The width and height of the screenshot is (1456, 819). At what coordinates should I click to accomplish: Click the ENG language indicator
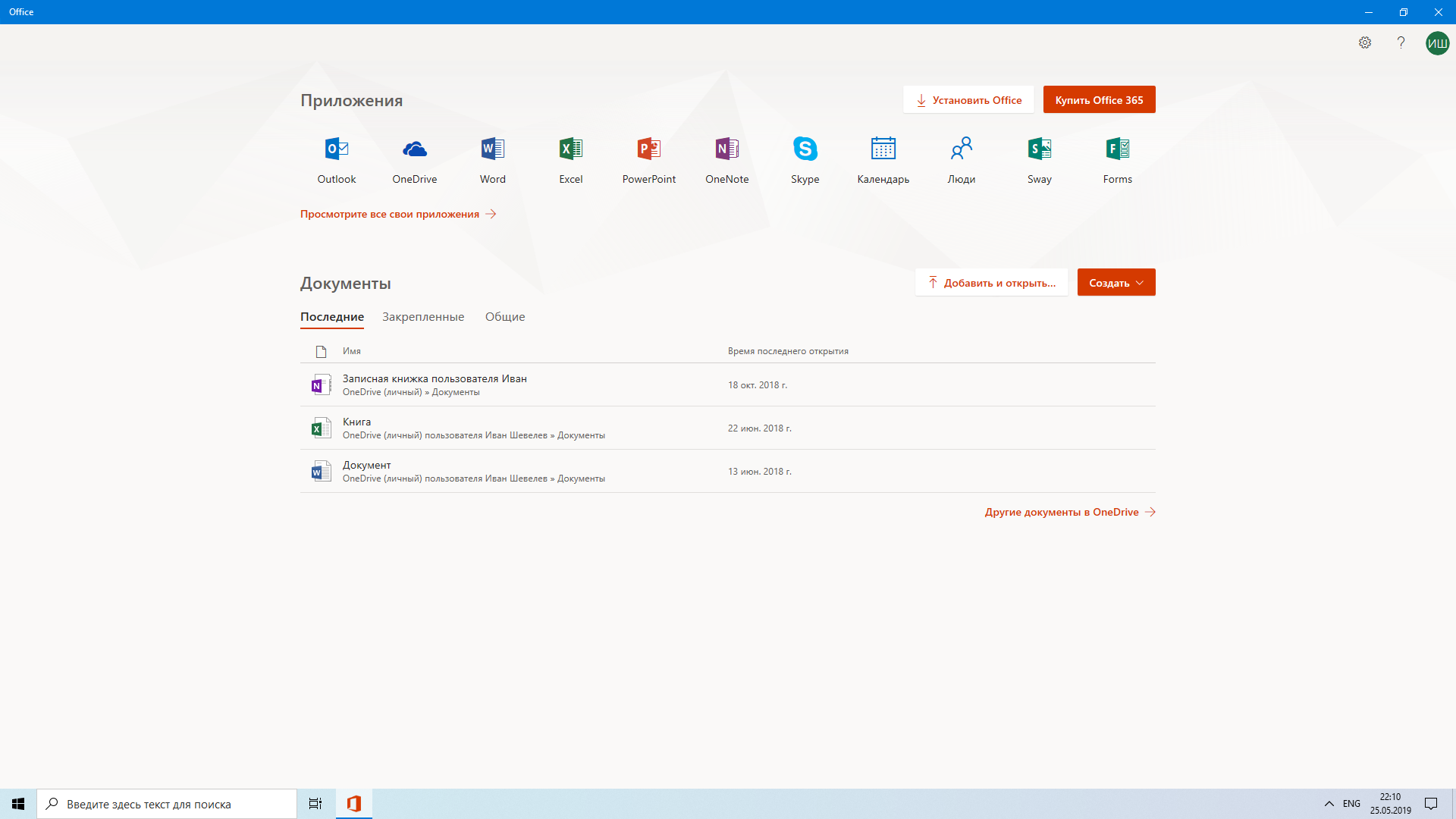coord(1351,804)
